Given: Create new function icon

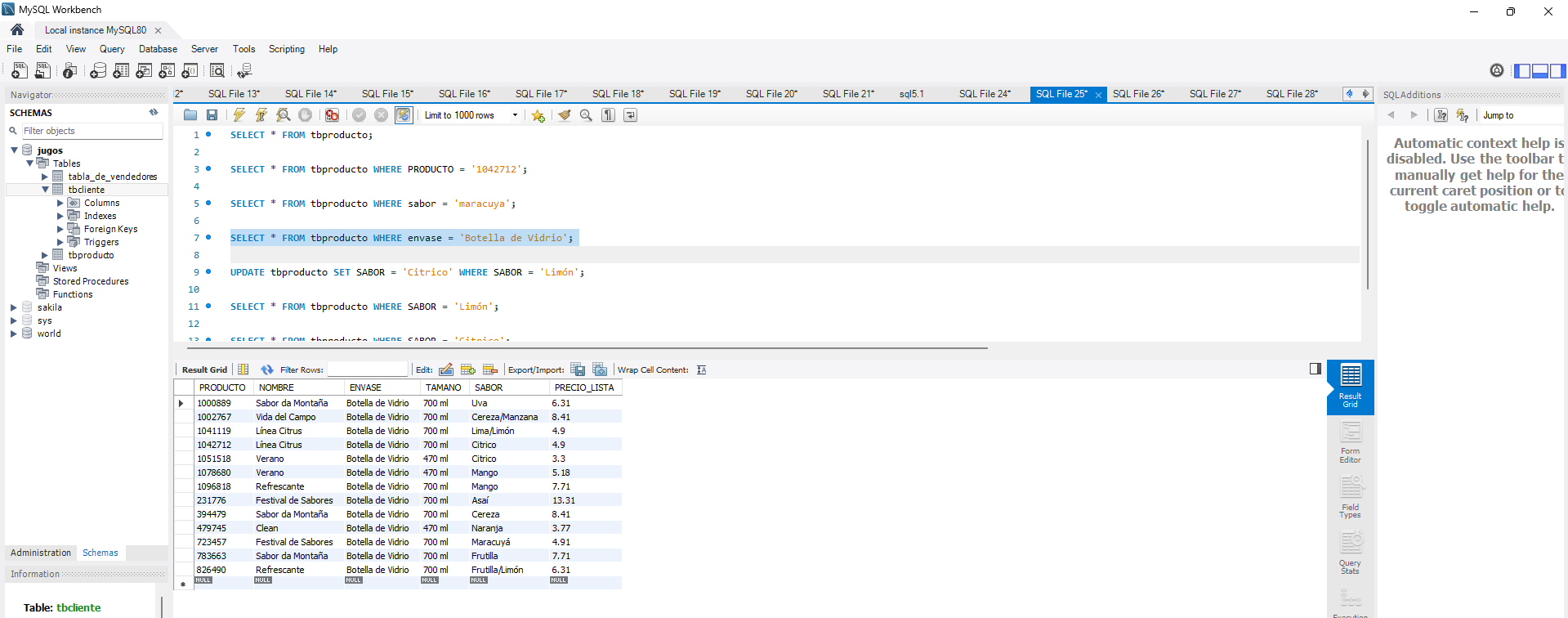Looking at the screenshot, I should (190, 71).
